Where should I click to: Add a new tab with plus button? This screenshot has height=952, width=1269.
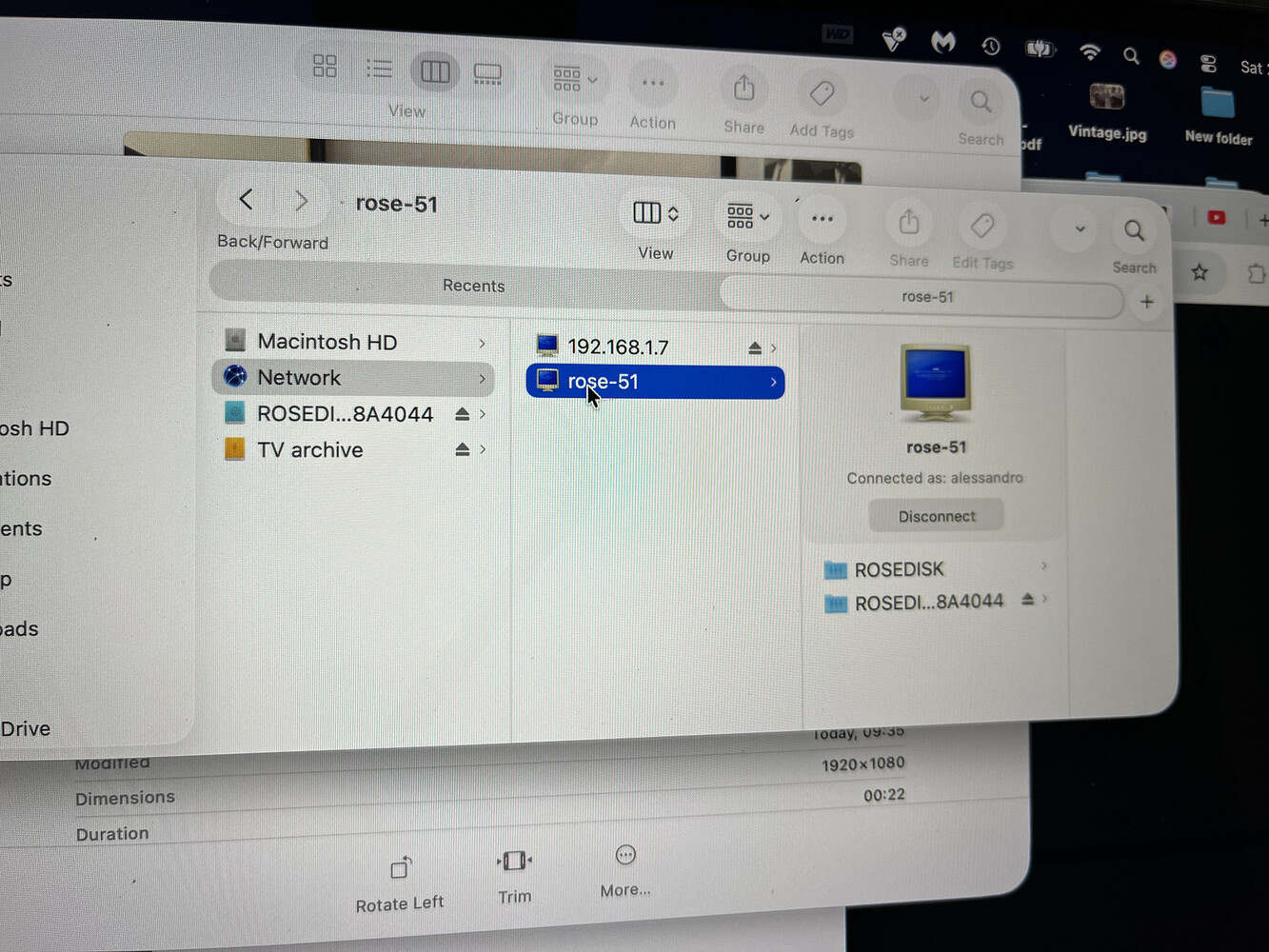[x=1146, y=302]
